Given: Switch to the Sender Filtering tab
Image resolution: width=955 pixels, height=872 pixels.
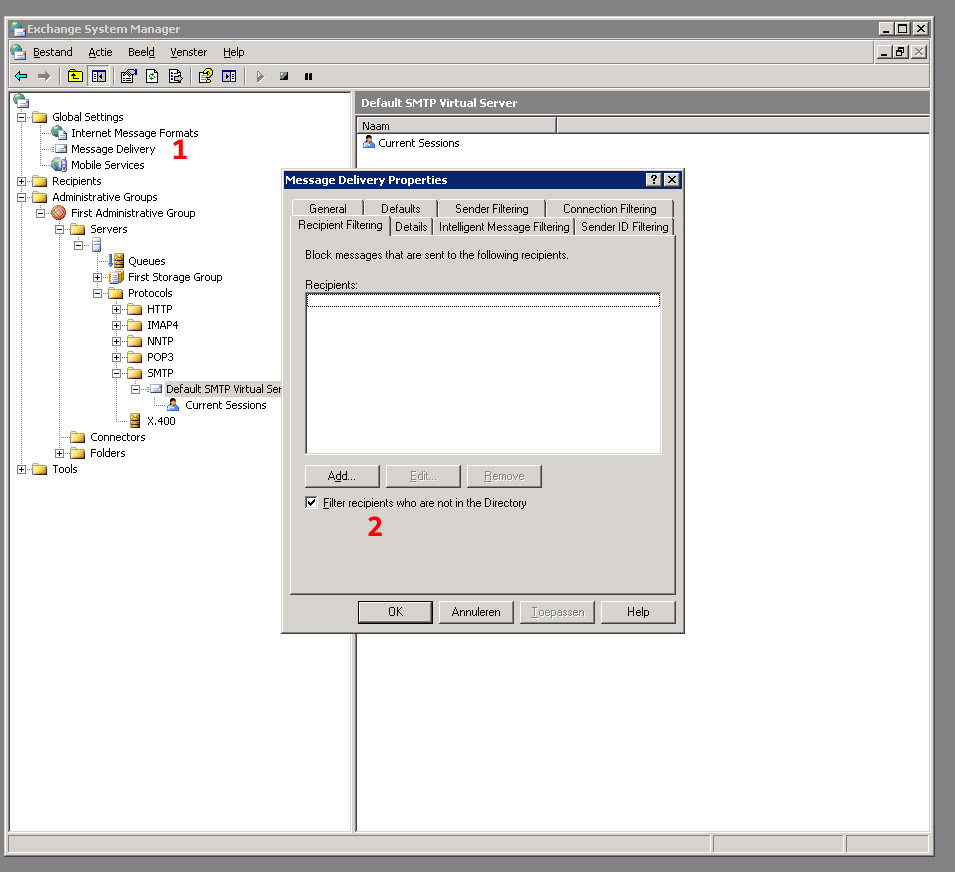Looking at the screenshot, I should [x=492, y=208].
